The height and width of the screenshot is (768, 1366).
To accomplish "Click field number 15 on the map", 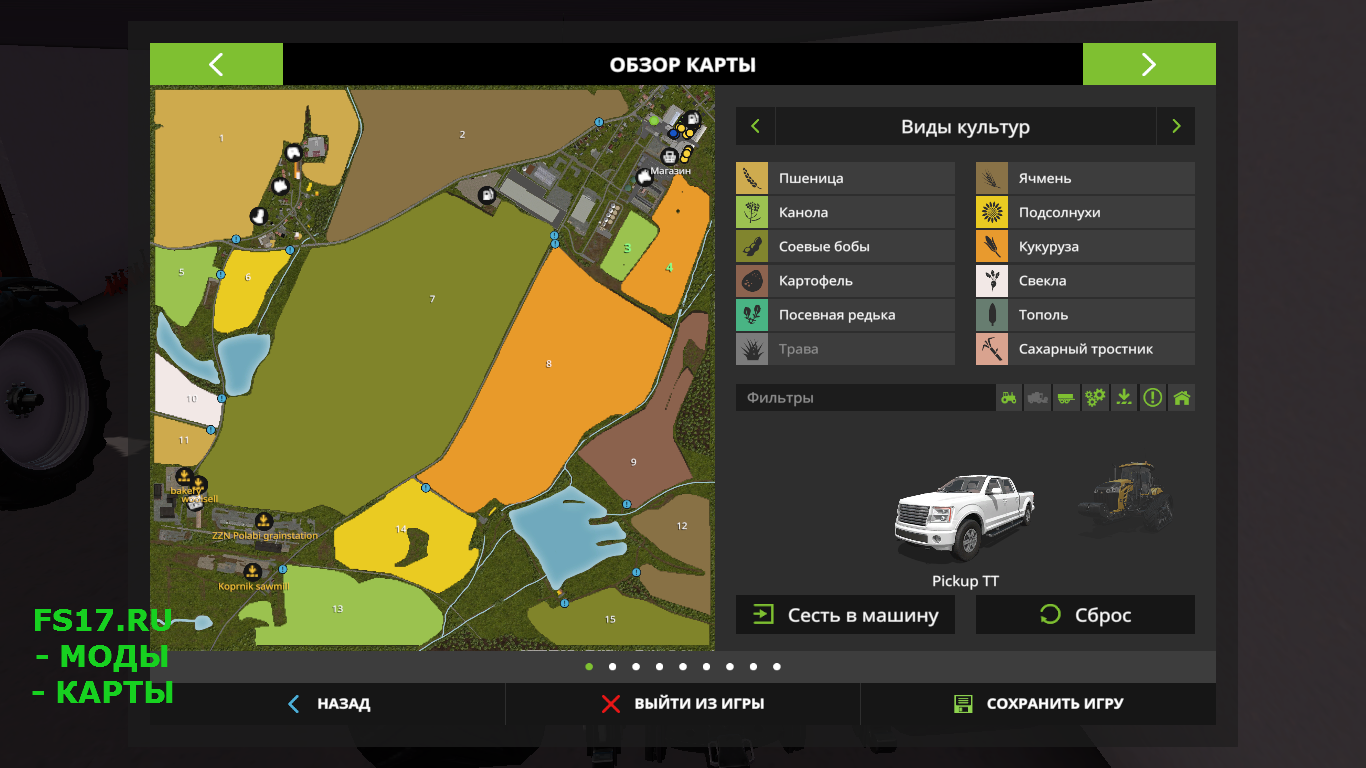I will (x=610, y=620).
